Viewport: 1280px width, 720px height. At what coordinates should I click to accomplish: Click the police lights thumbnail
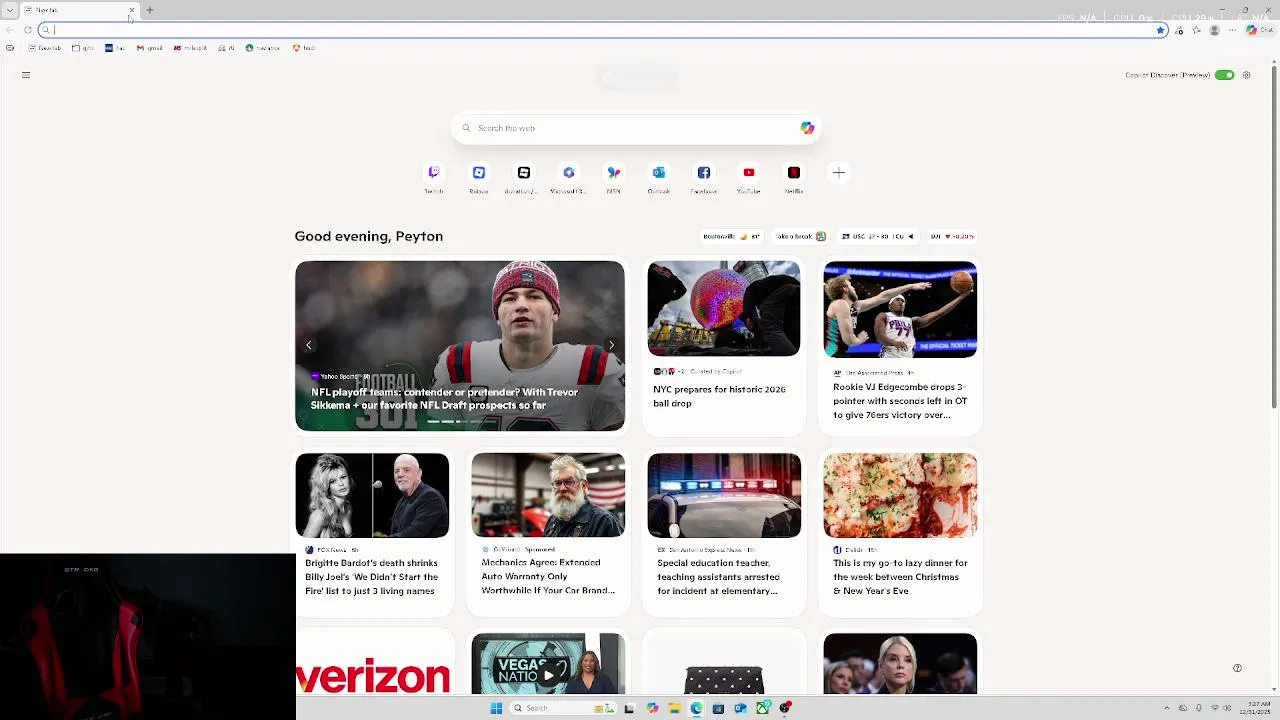(724, 495)
